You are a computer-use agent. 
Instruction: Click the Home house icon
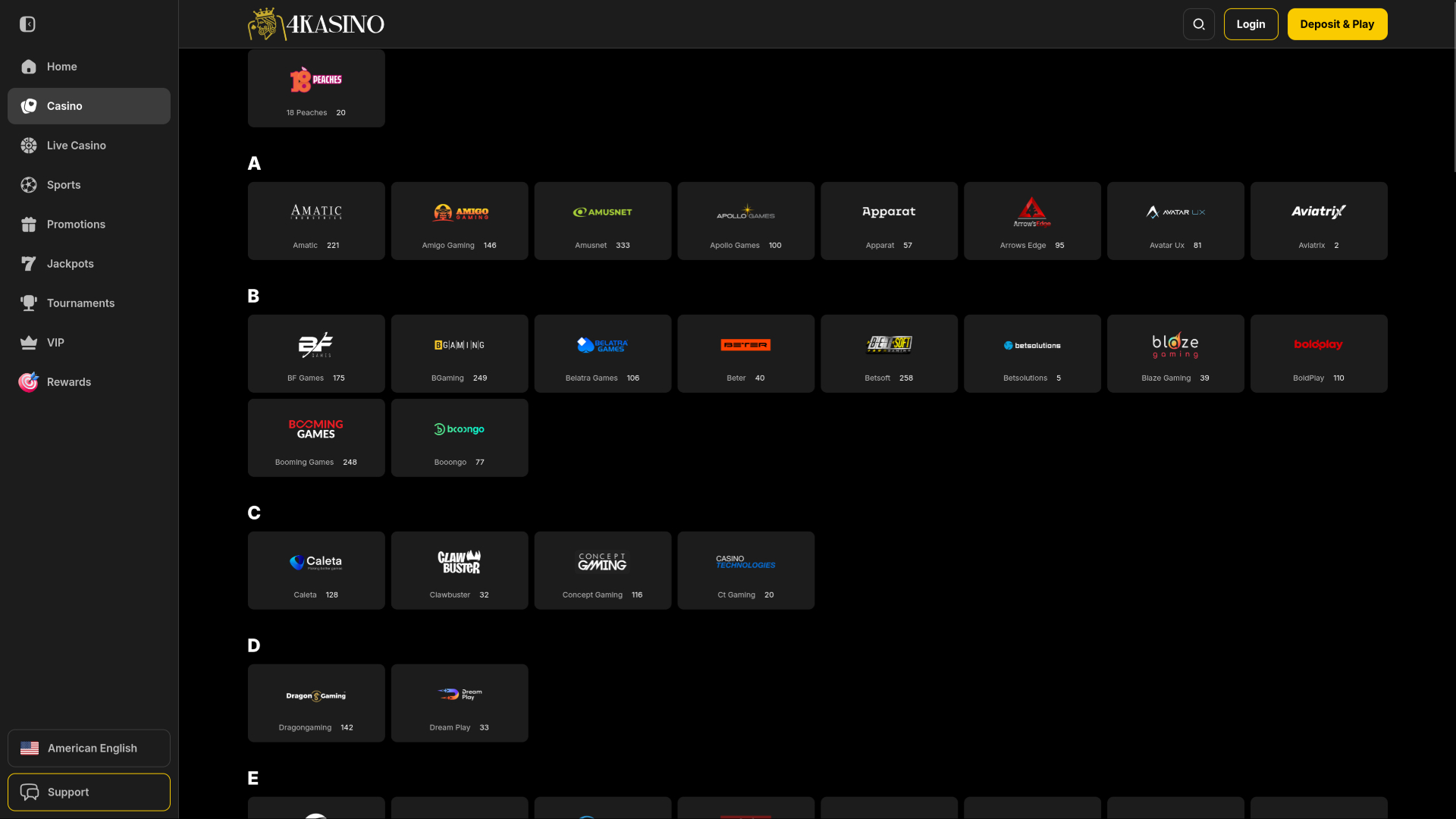[x=29, y=67]
